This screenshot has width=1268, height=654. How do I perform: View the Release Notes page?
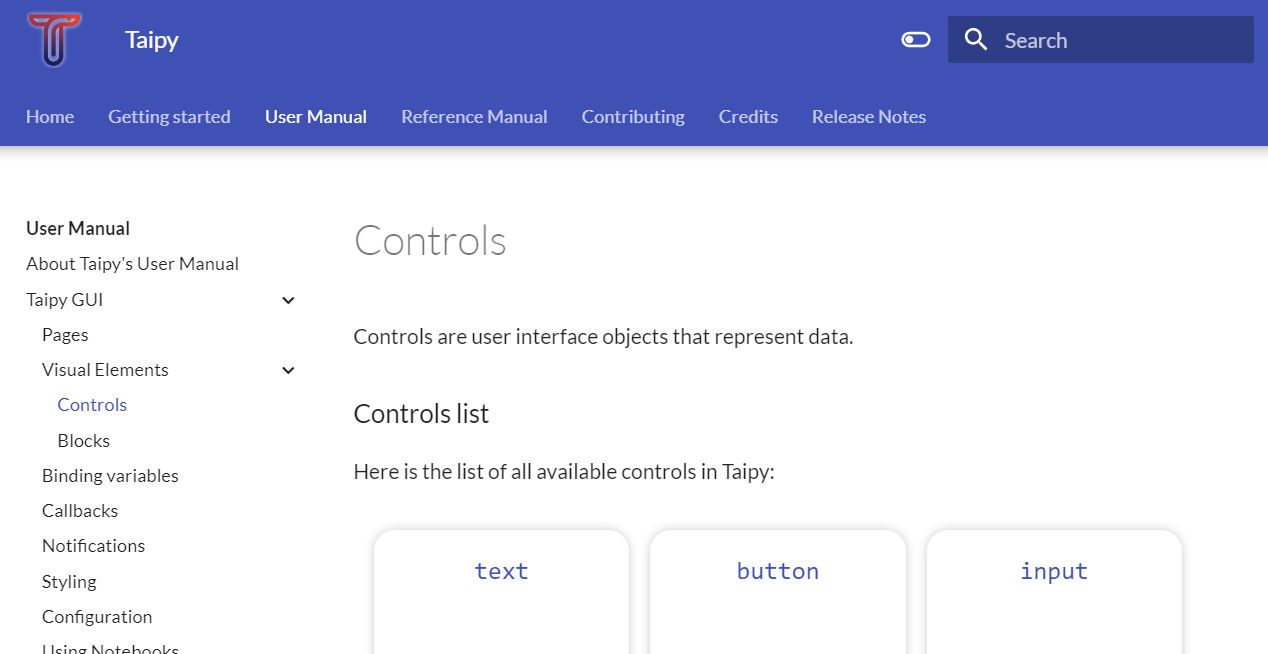pos(868,116)
